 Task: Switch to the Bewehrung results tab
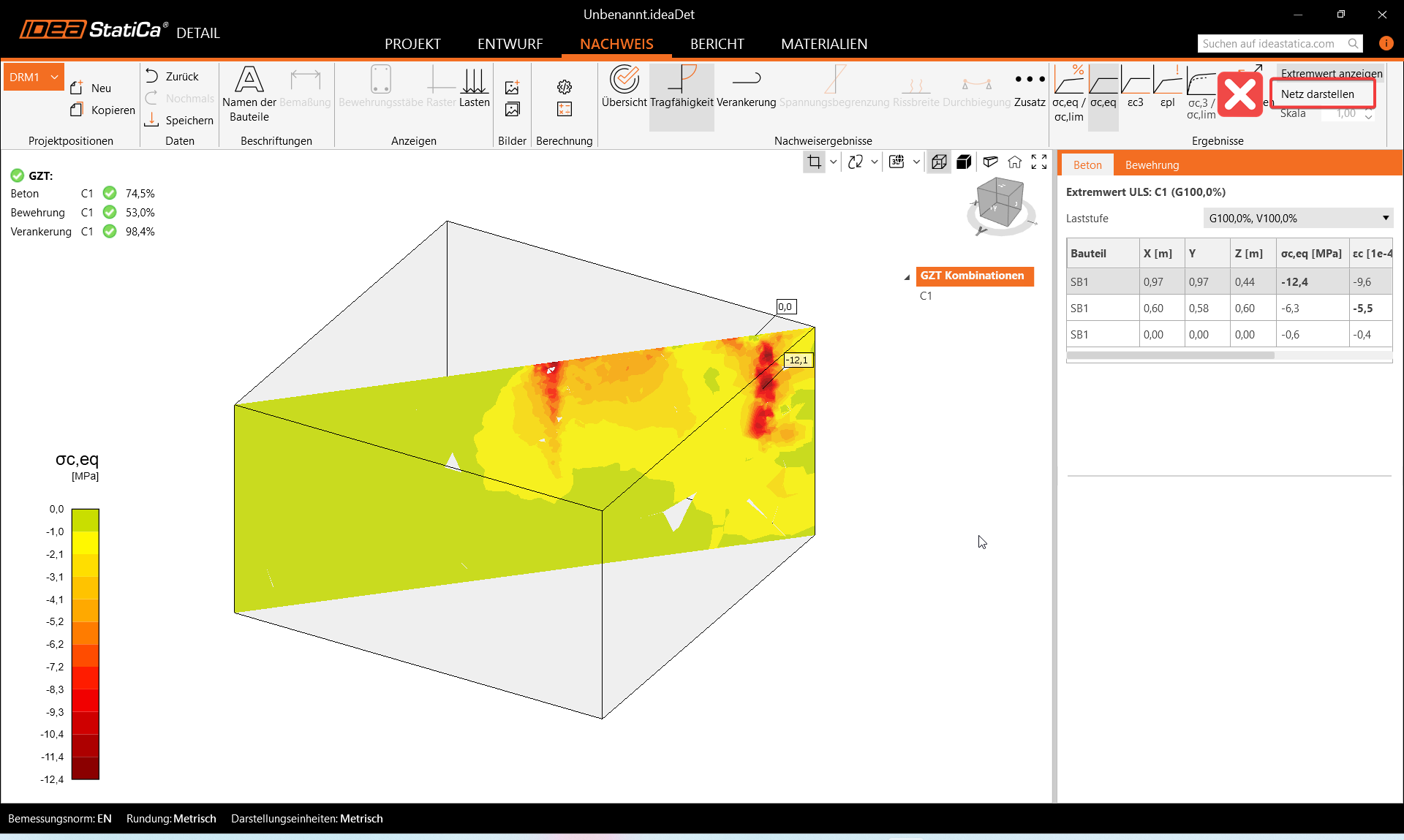point(1151,165)
